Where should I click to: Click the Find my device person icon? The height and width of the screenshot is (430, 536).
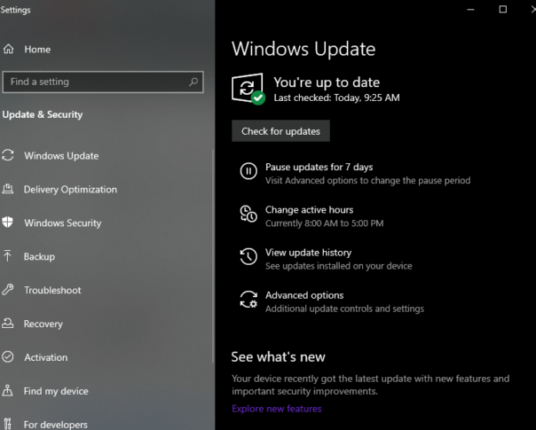coord(8,390)
